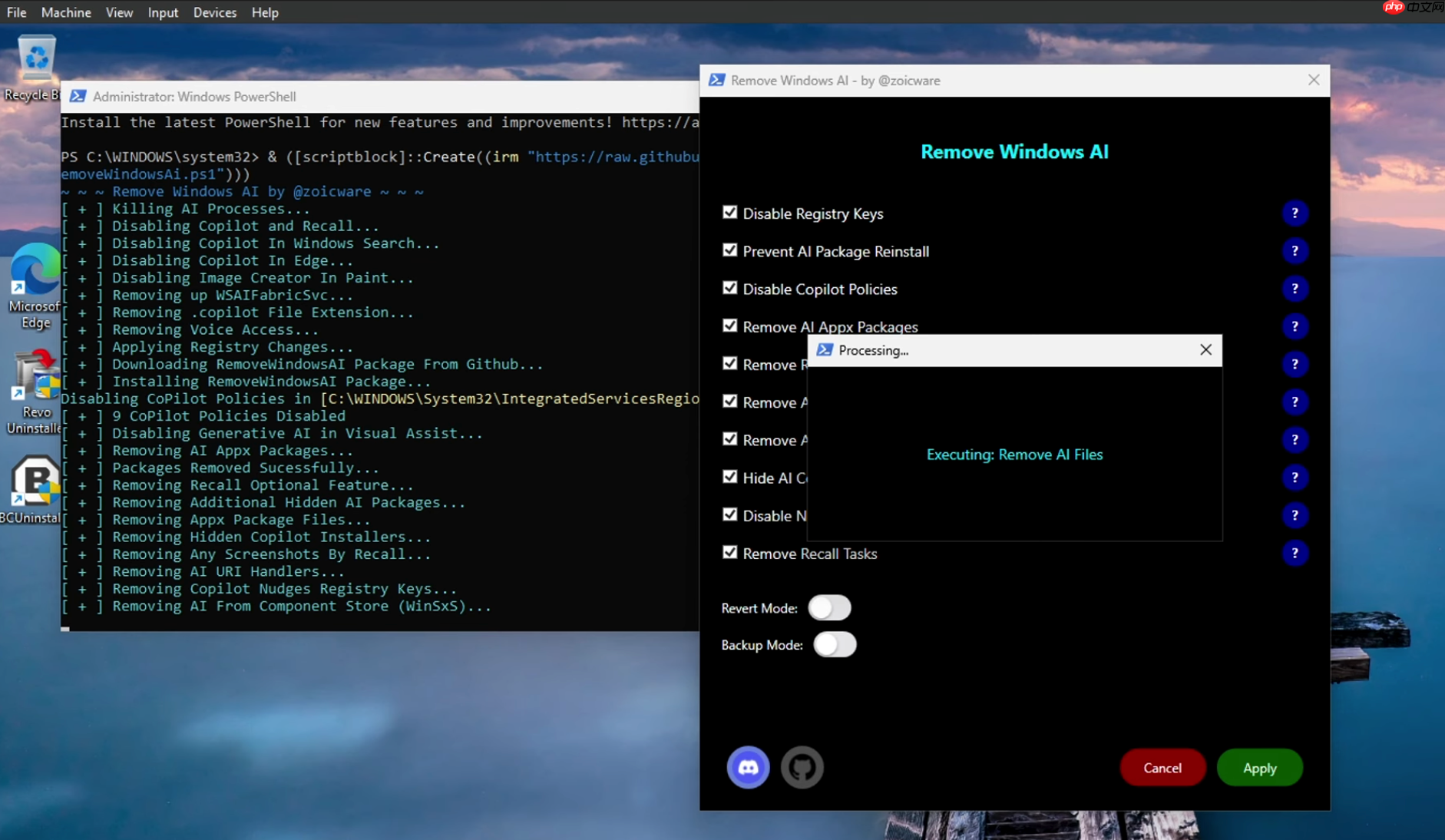This screenshot has width=1445, height=840.
Task: Open the Machine menu
Action: point(66,12)
